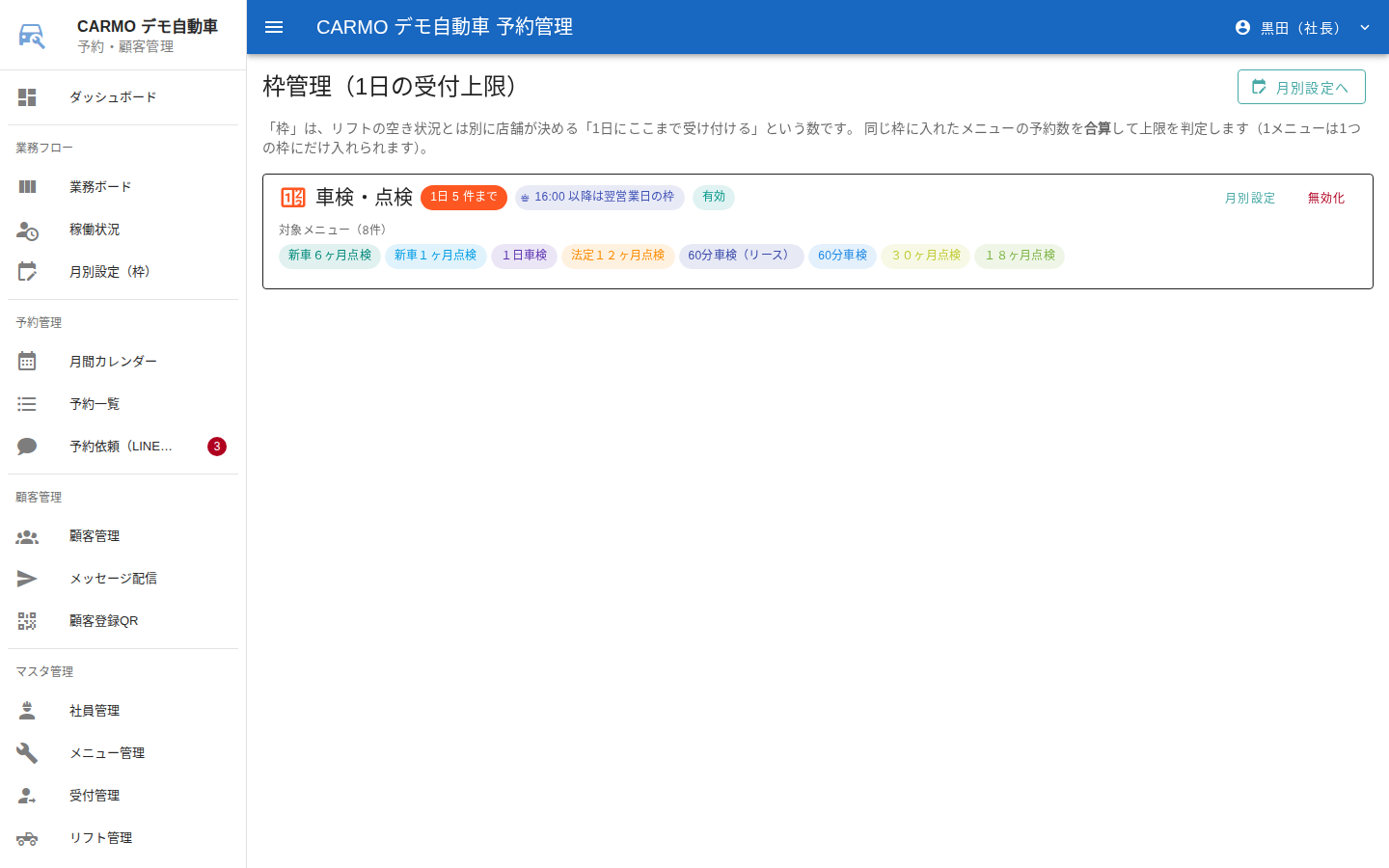The width and height of the screenshot is (1389, 868).
Task: Click 月別設定へ button
Action: (1301, 87)
